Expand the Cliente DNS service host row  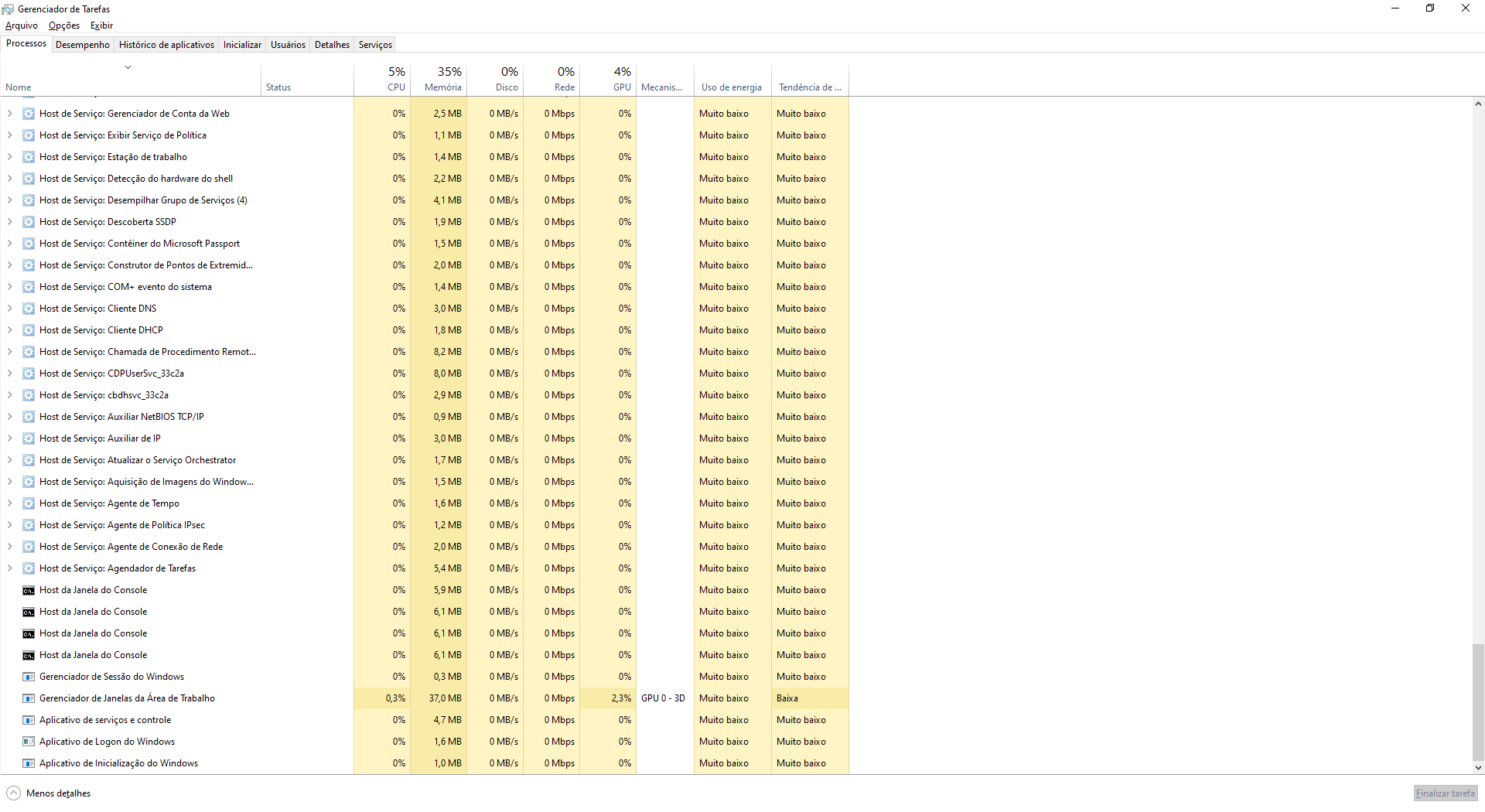10,309
